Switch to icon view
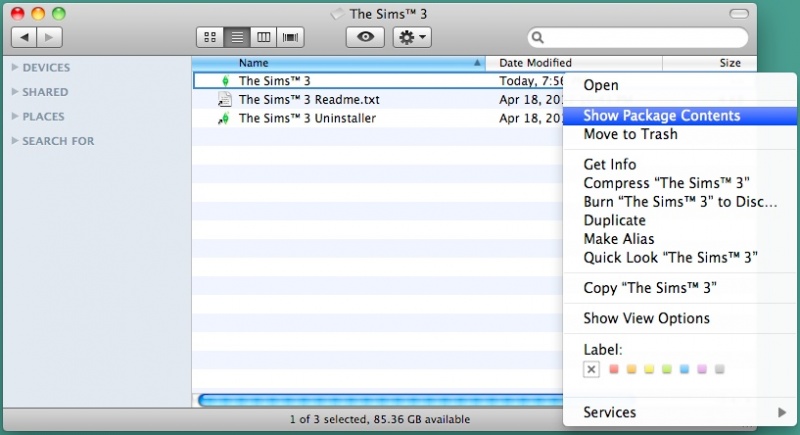The width and height of the screenshot is (800, 435). click(210, 37)
